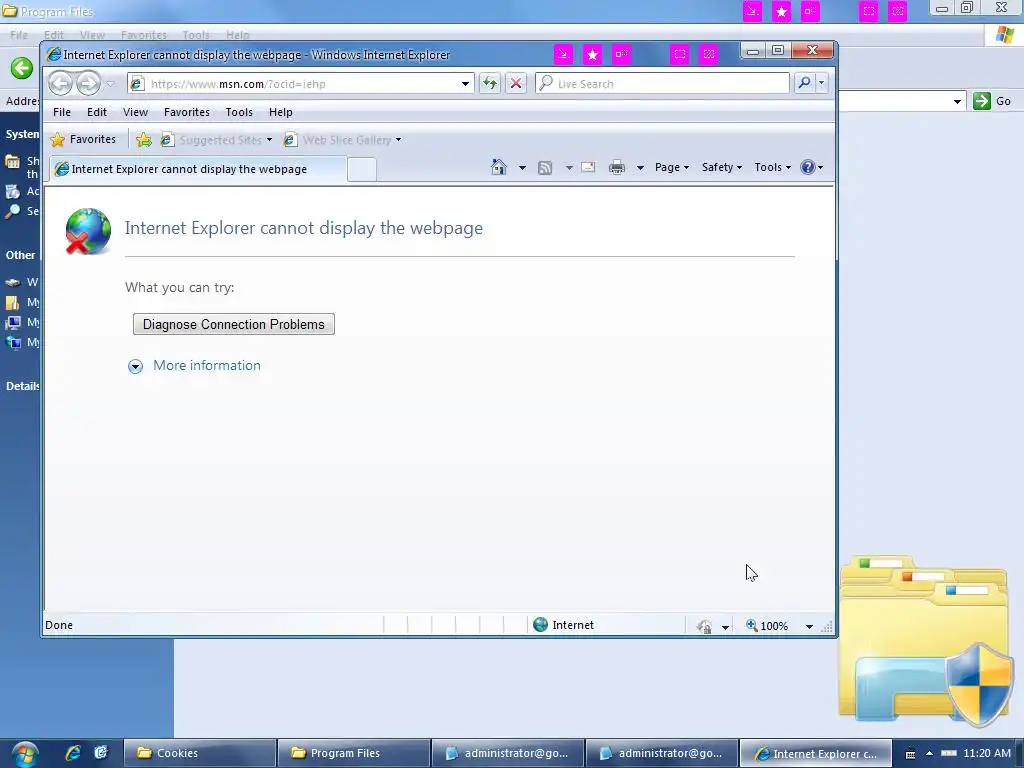Open the Edit menu in Internet Explorer
The image size is (1024, 768).
point(97,112)
